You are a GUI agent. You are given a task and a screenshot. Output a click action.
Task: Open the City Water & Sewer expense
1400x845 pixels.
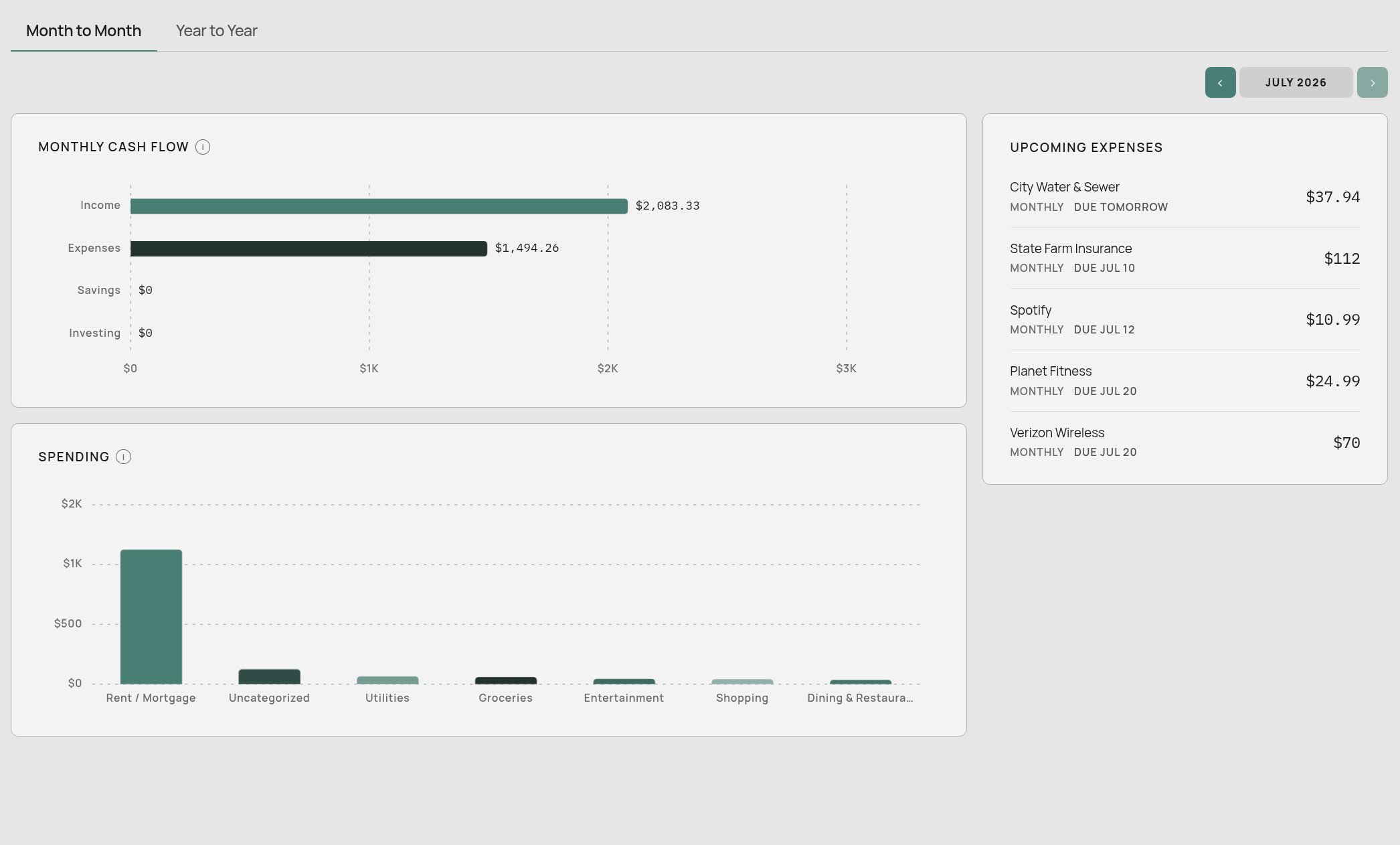(1185, 197)
